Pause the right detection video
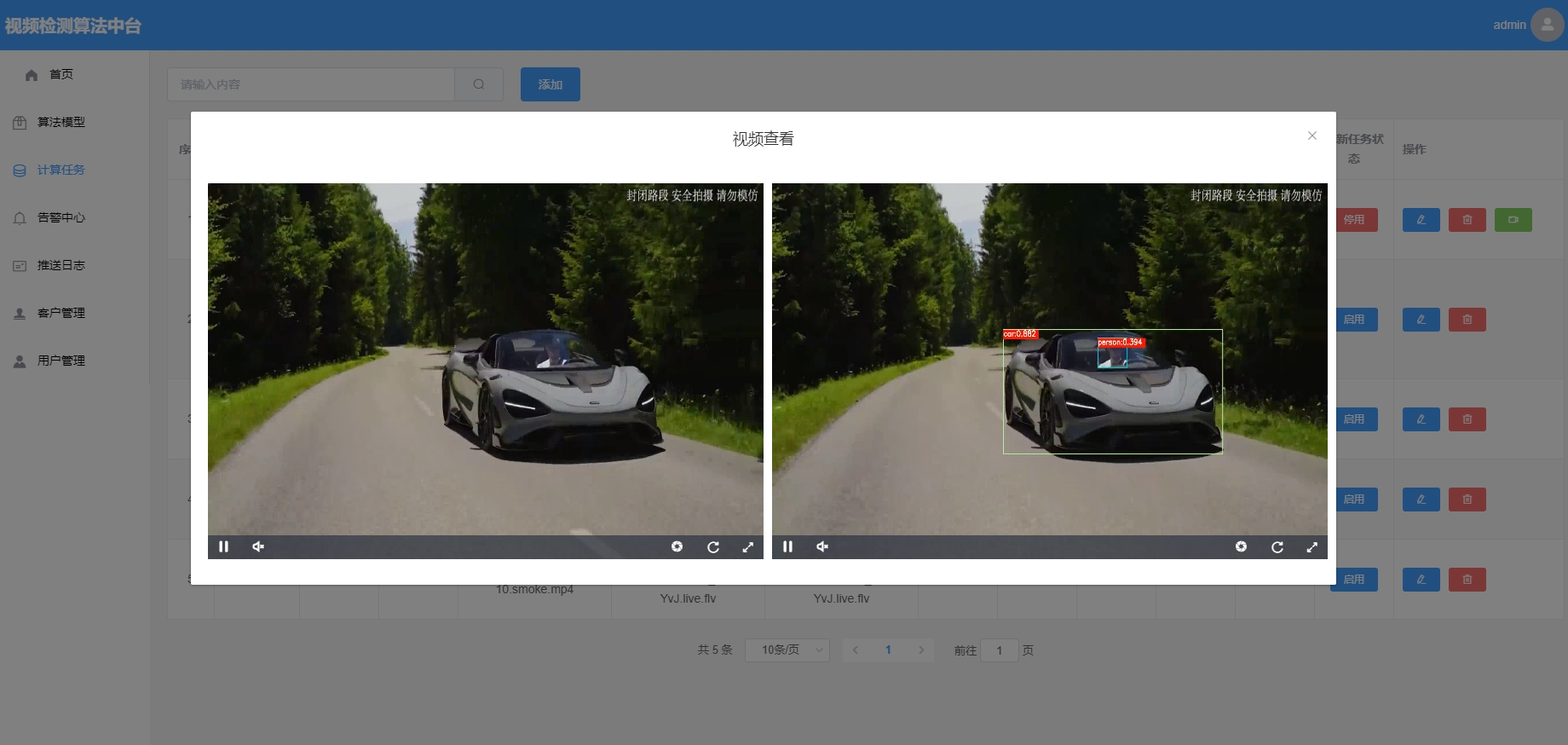Screen dimensions: 1568x745 [788, 546]
